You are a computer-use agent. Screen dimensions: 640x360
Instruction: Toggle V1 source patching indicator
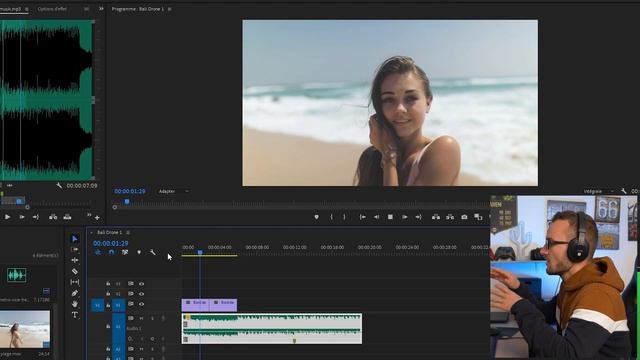pyautogui.click(x=98, y=305)
